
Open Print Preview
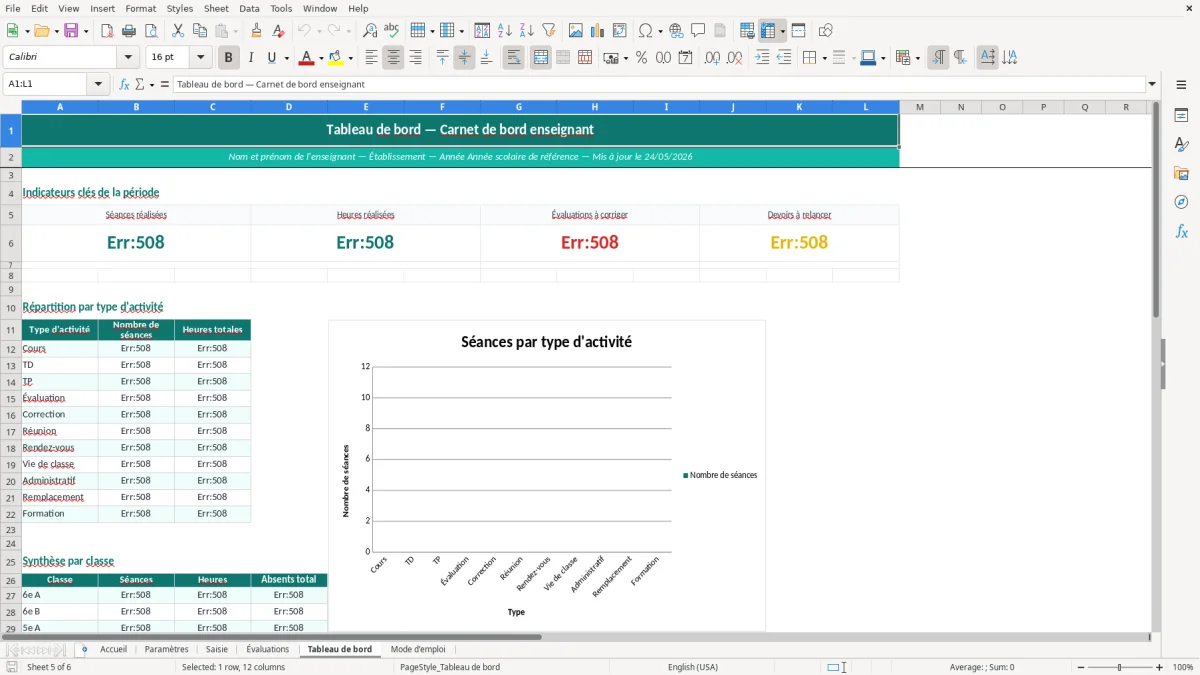(x=151, y=31)
